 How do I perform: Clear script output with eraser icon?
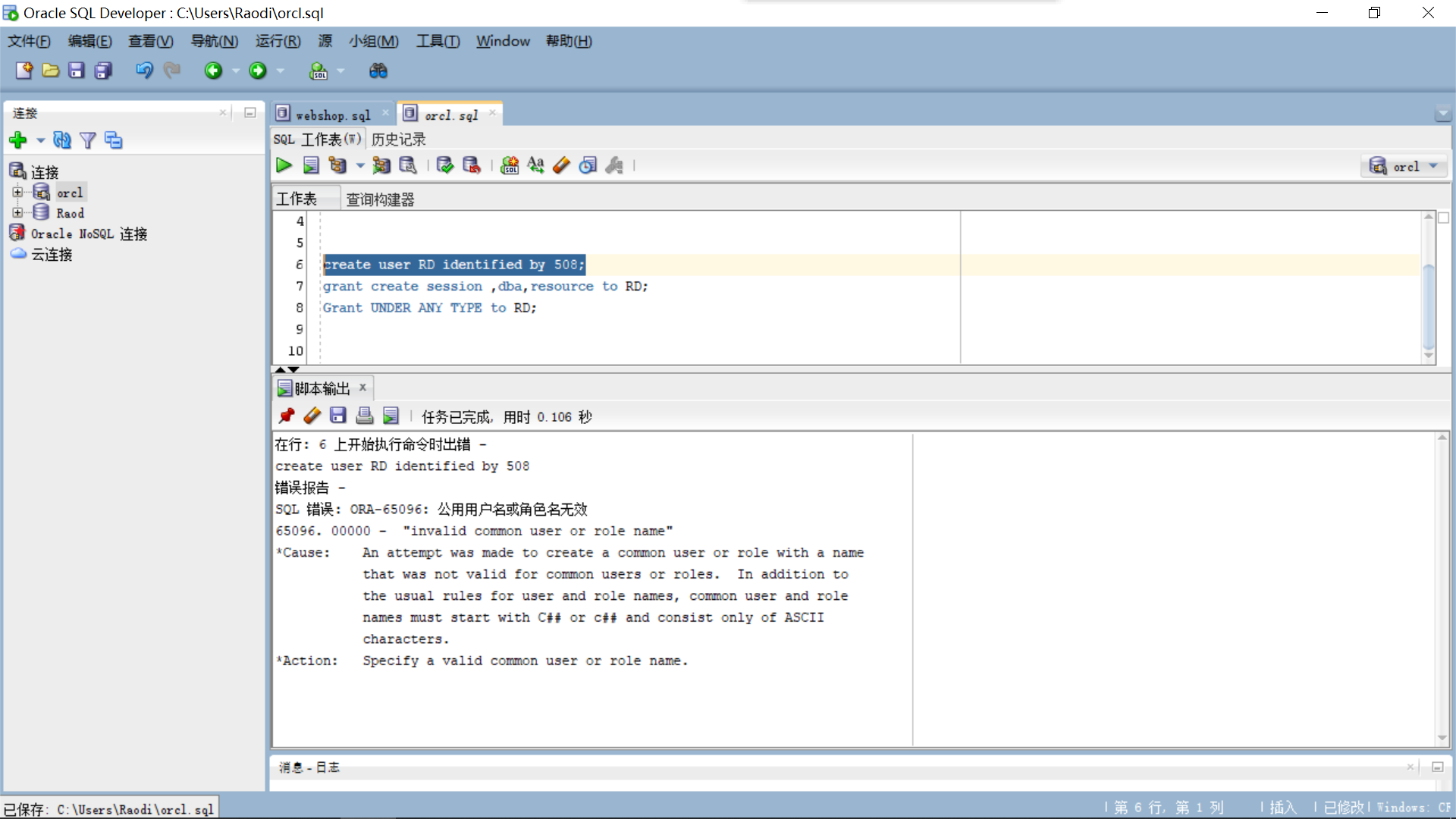click(x=312, y=416)
